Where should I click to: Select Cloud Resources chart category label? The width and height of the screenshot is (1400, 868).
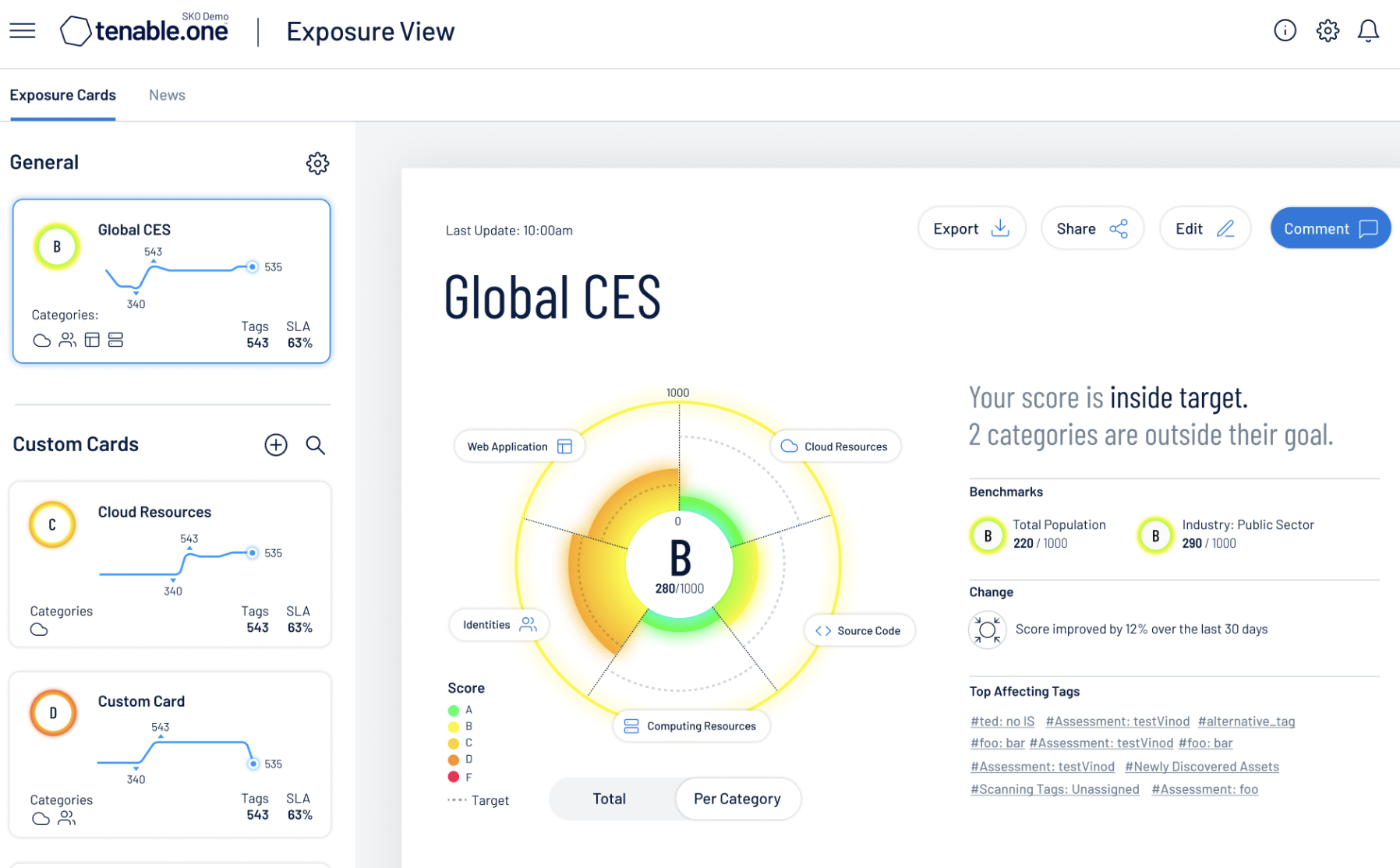click(x=836, y=446)
